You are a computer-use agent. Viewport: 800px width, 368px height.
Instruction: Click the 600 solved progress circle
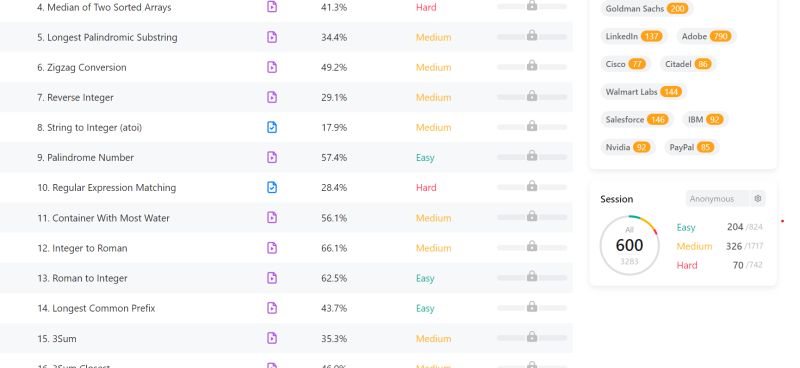tap(629, 246)
